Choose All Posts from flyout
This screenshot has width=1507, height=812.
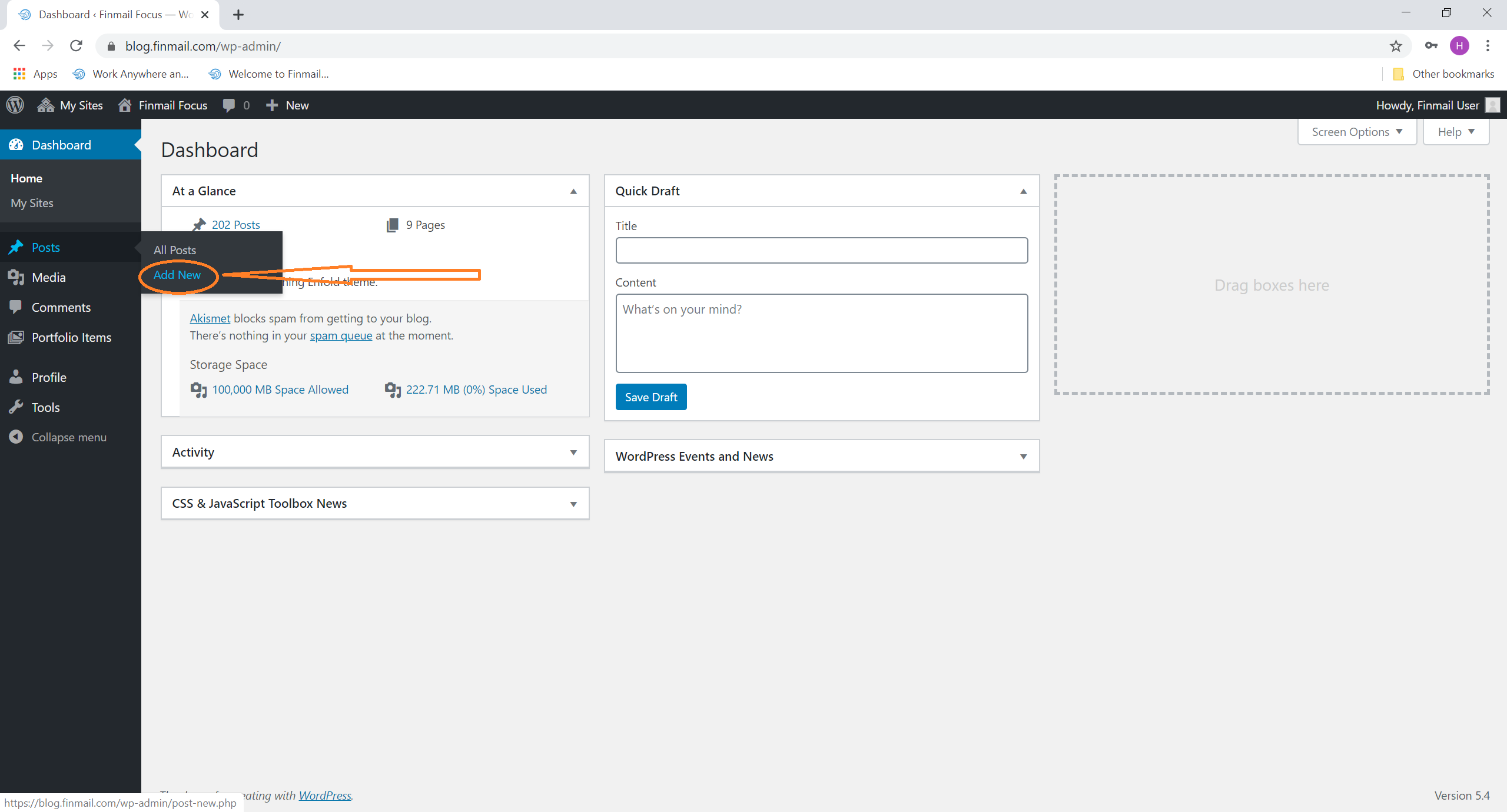click(x=175, y=250)
